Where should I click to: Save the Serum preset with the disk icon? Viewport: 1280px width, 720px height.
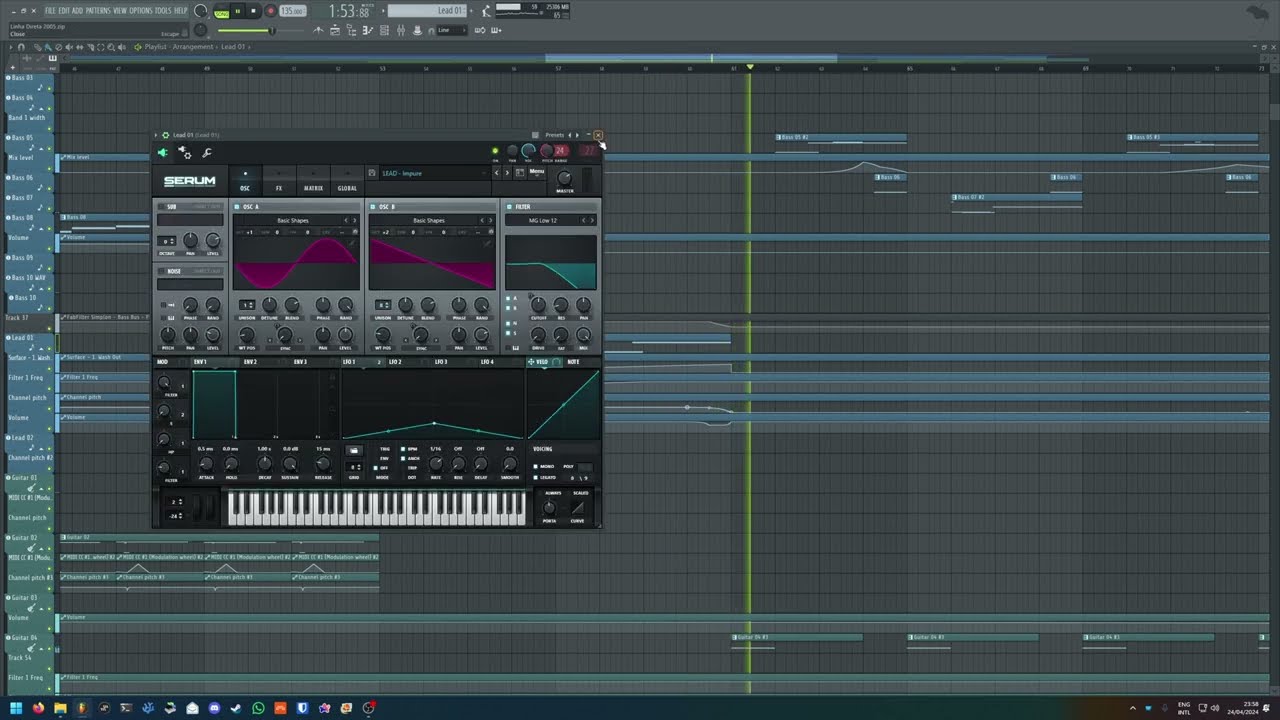(x=372, y=173)
